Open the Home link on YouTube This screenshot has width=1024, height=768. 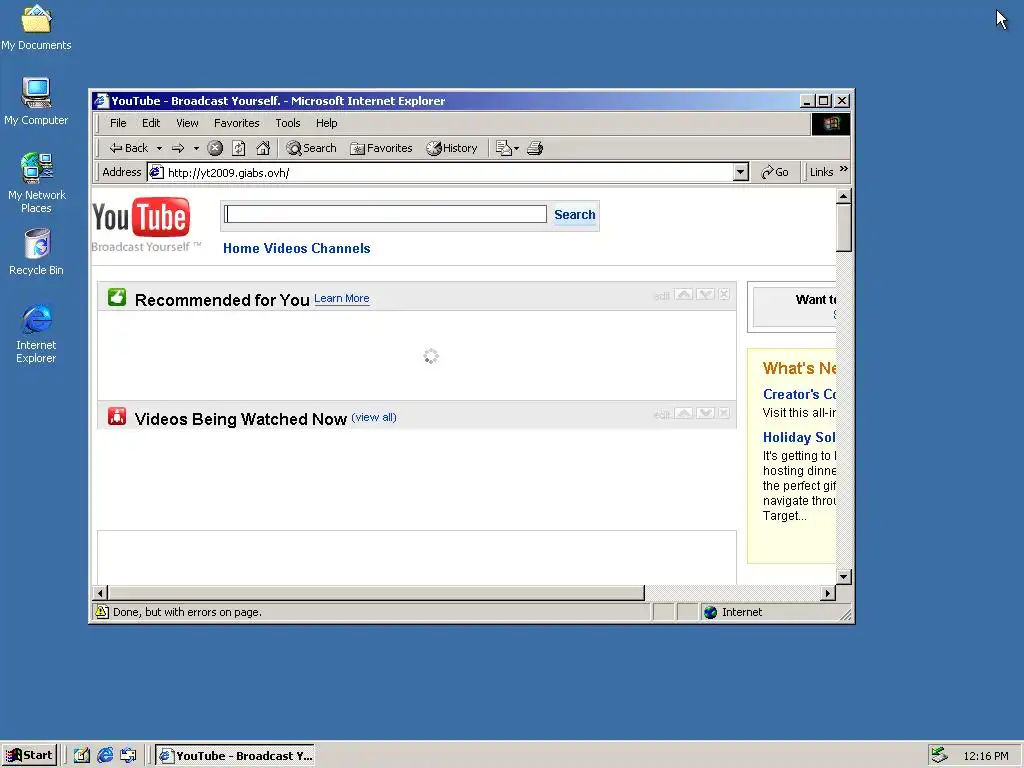coord(241,248)
